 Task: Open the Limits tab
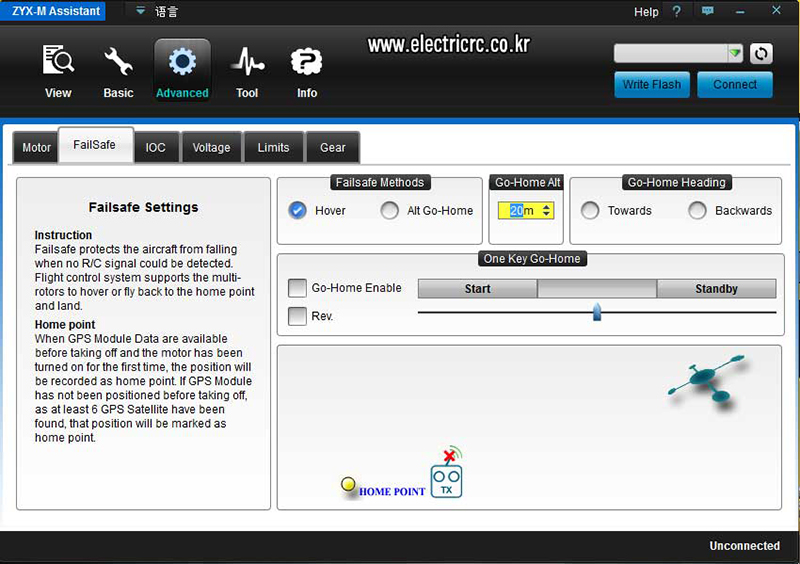click(x=273, y=148)
